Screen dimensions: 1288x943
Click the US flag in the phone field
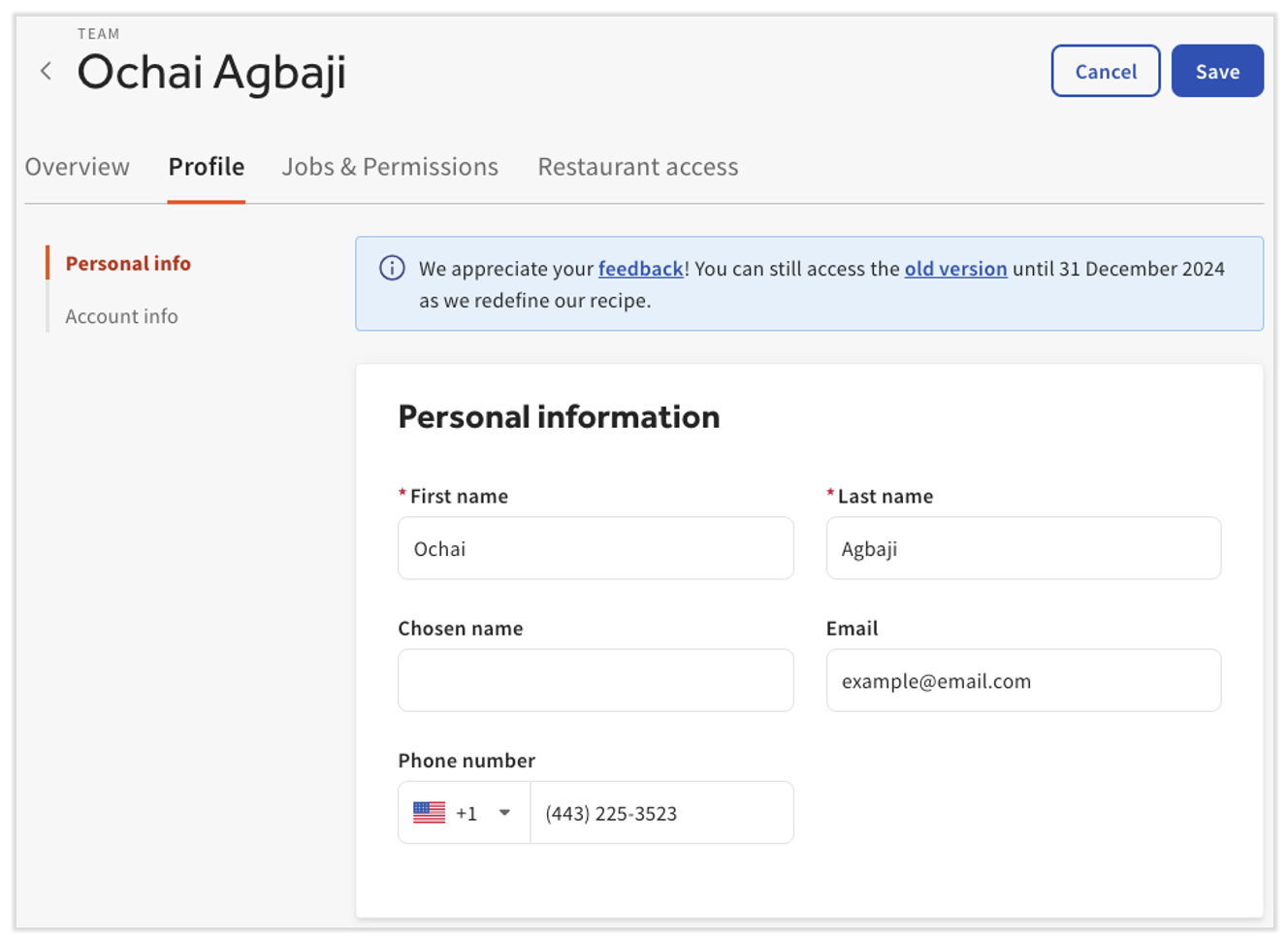point(430,812)
